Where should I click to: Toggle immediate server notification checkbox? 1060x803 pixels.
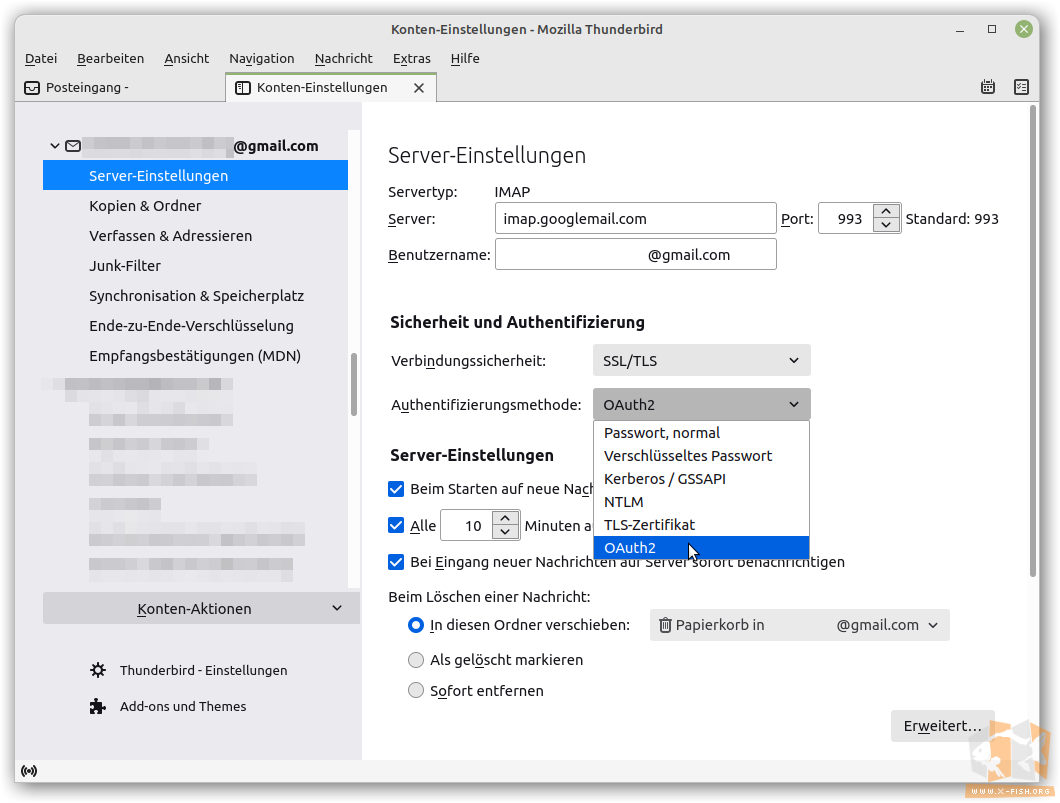396,562
